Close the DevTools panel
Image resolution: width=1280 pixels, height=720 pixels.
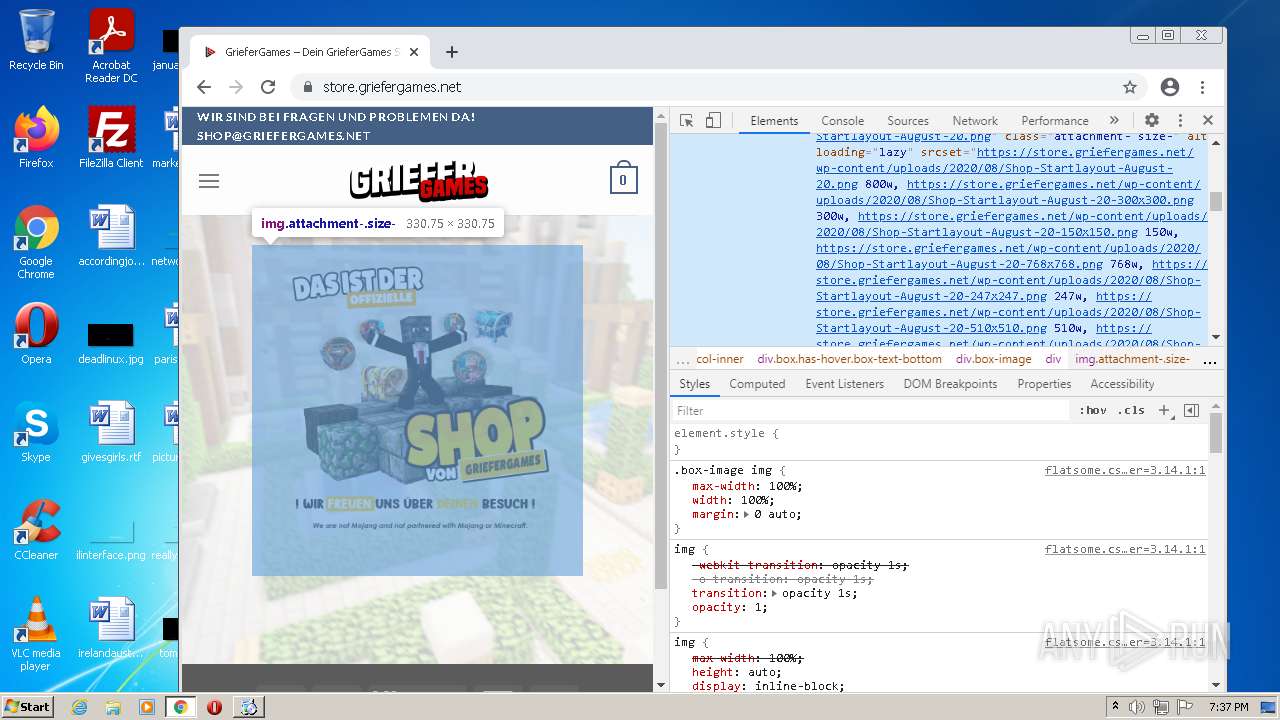tap(1207, 120)
